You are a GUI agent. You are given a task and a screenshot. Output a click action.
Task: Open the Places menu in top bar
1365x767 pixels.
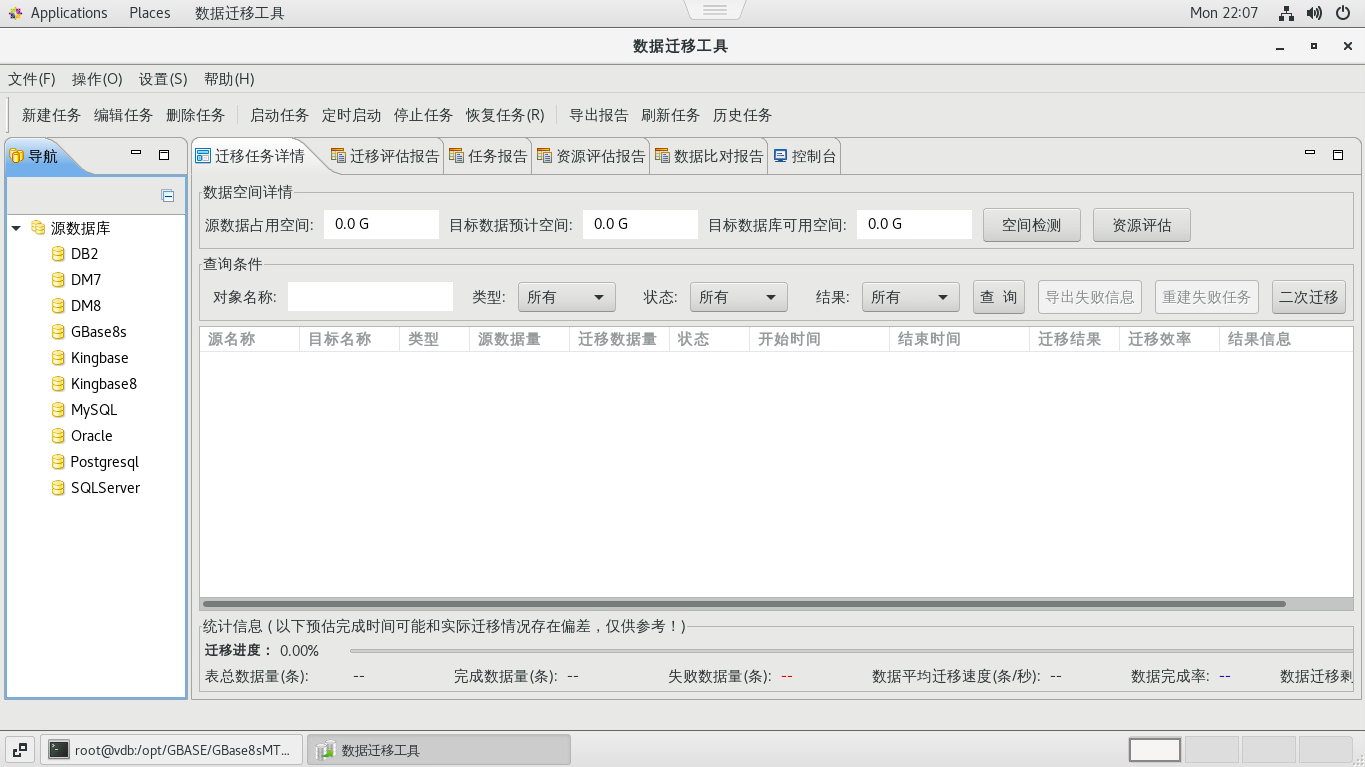coord(150,13)
